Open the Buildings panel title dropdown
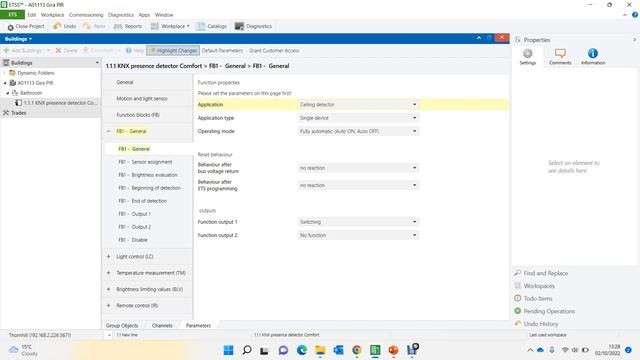640x360 pixels. (18, 39)
